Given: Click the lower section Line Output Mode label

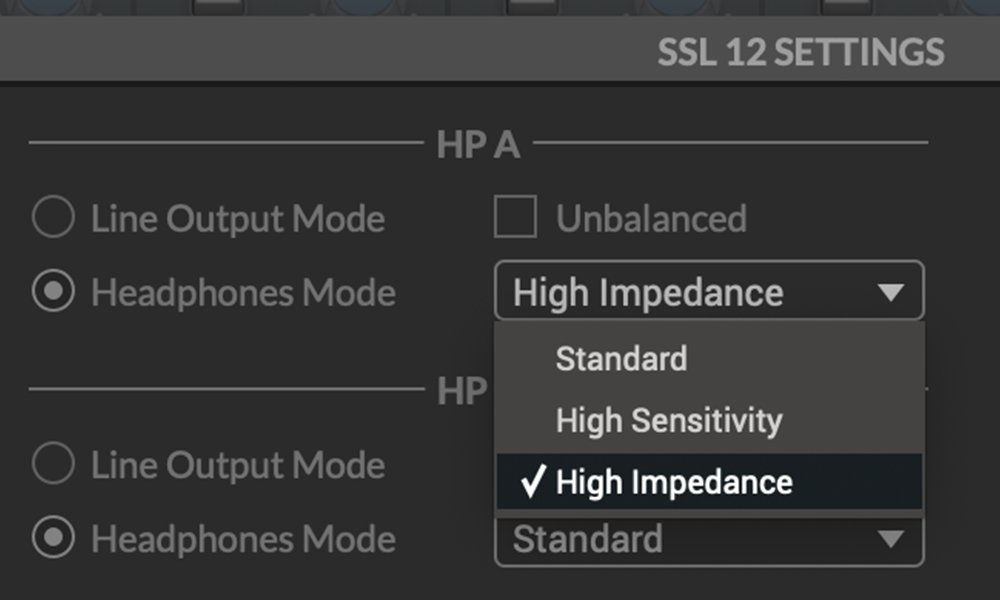Looking at the screenshot, I should click(238, 464).
